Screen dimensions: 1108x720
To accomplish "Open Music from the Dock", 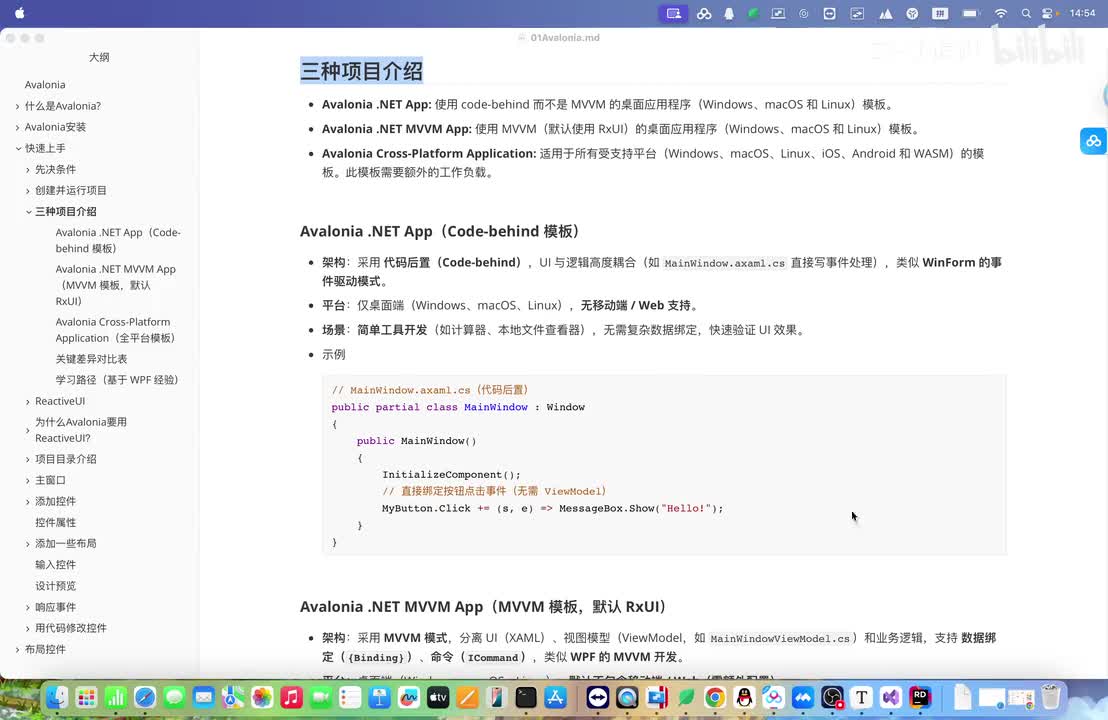I will [291, 698].
